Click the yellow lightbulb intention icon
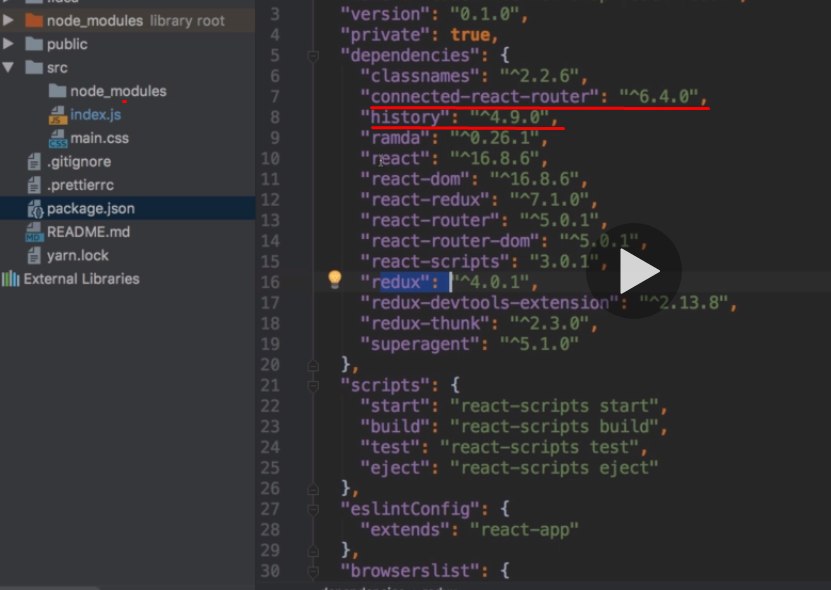The width and height of the screenshot is (831, 590). tap(334, 279)
